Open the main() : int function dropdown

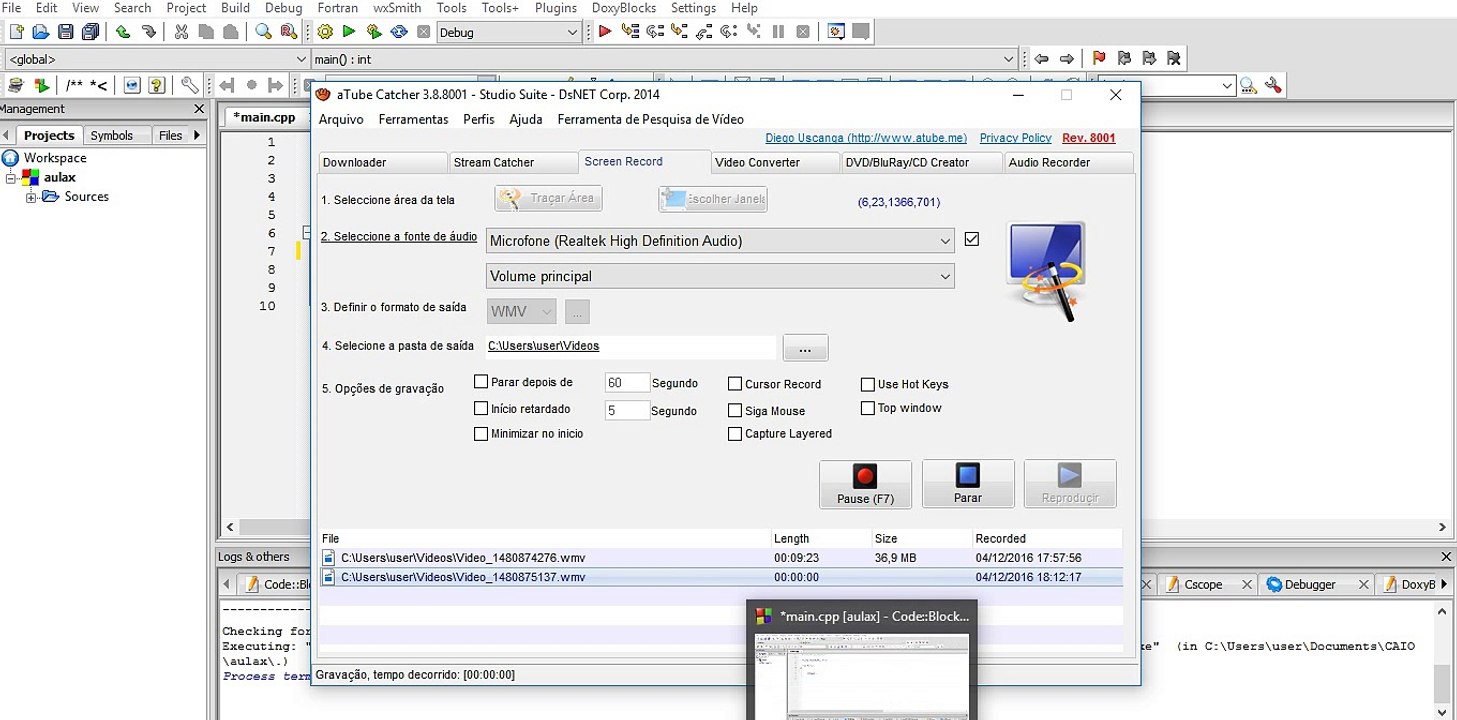(665, 60)
